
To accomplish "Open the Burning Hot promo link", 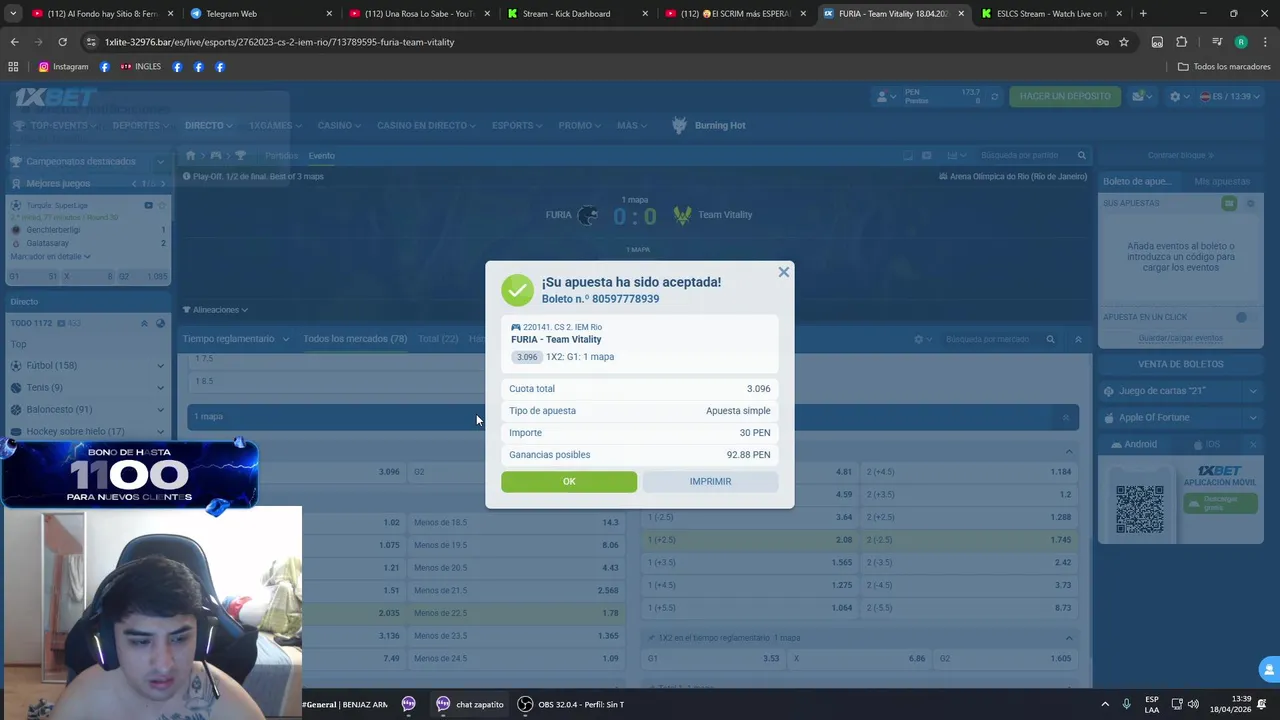I will click(x=709, y=125).
